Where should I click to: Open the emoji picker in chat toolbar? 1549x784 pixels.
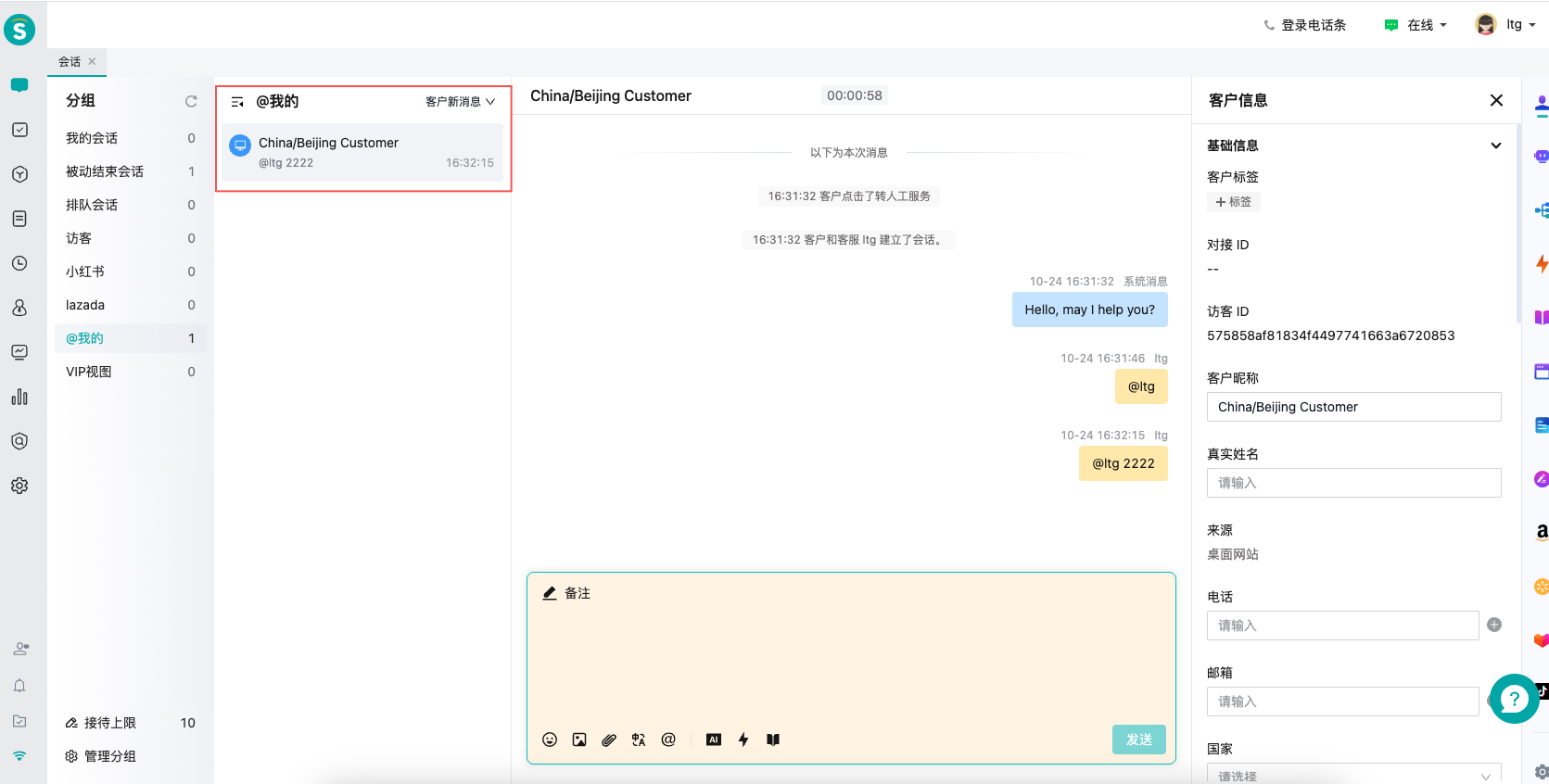[x=550, y=740]
